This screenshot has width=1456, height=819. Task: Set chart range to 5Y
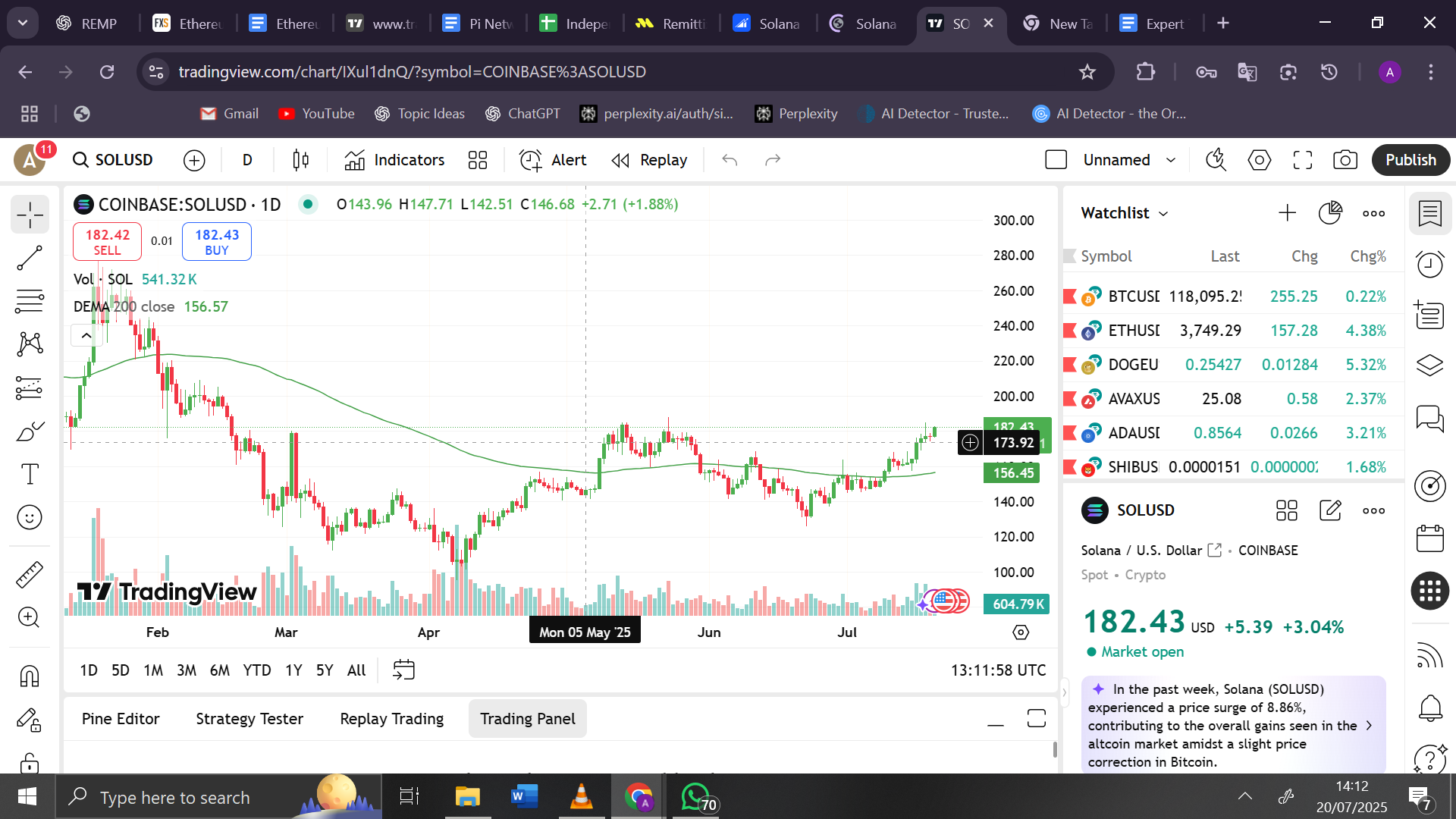pos(325,670)
